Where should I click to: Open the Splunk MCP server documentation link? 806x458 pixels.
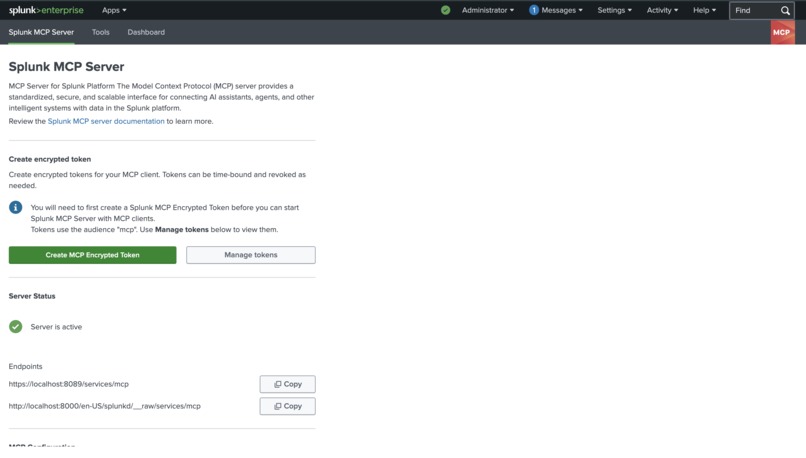coord(106,121)
